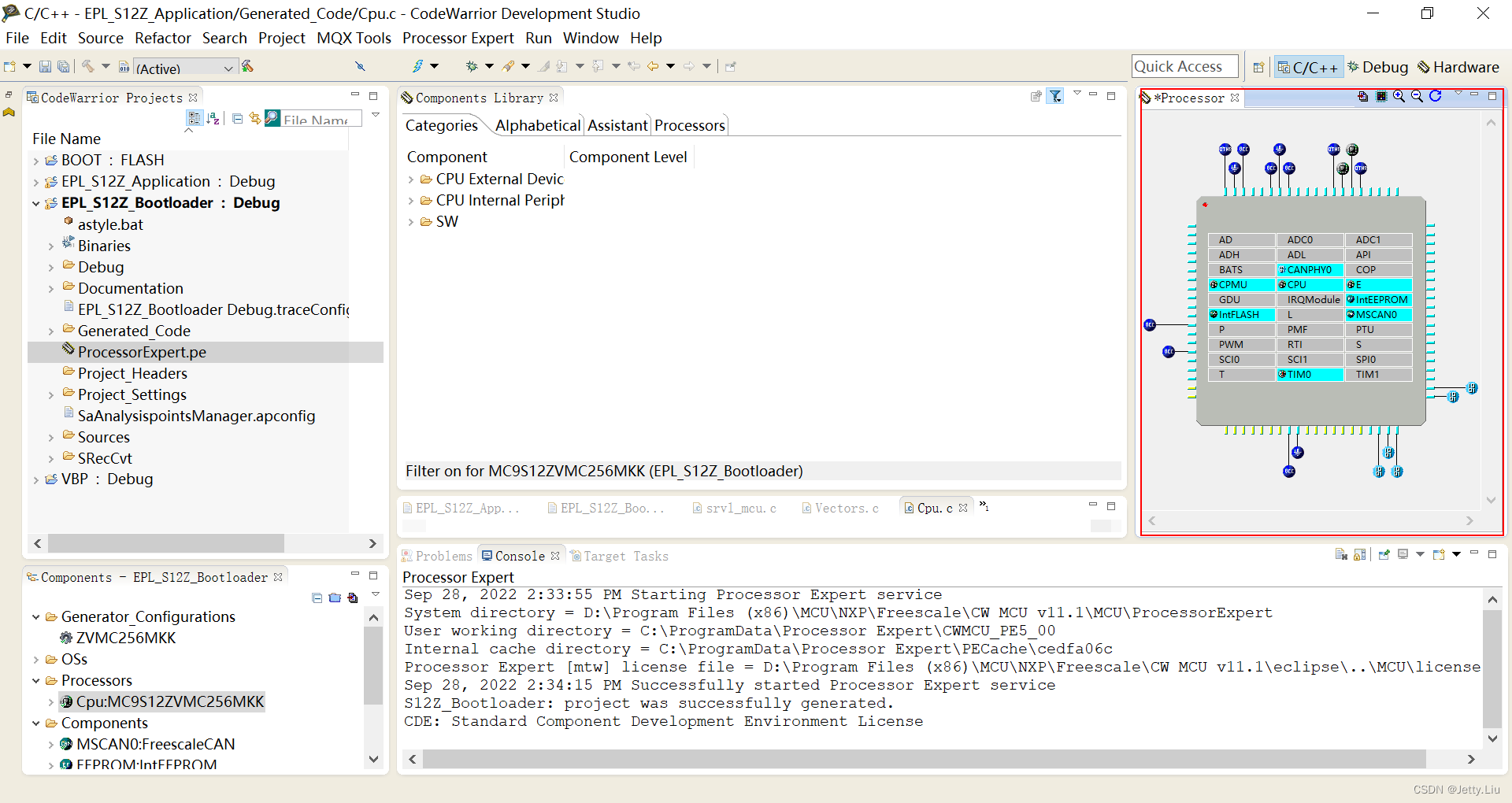Screen dimensions: 1512x803
Task: Select the C/C++ perspective button
Action: (1307, 68)
